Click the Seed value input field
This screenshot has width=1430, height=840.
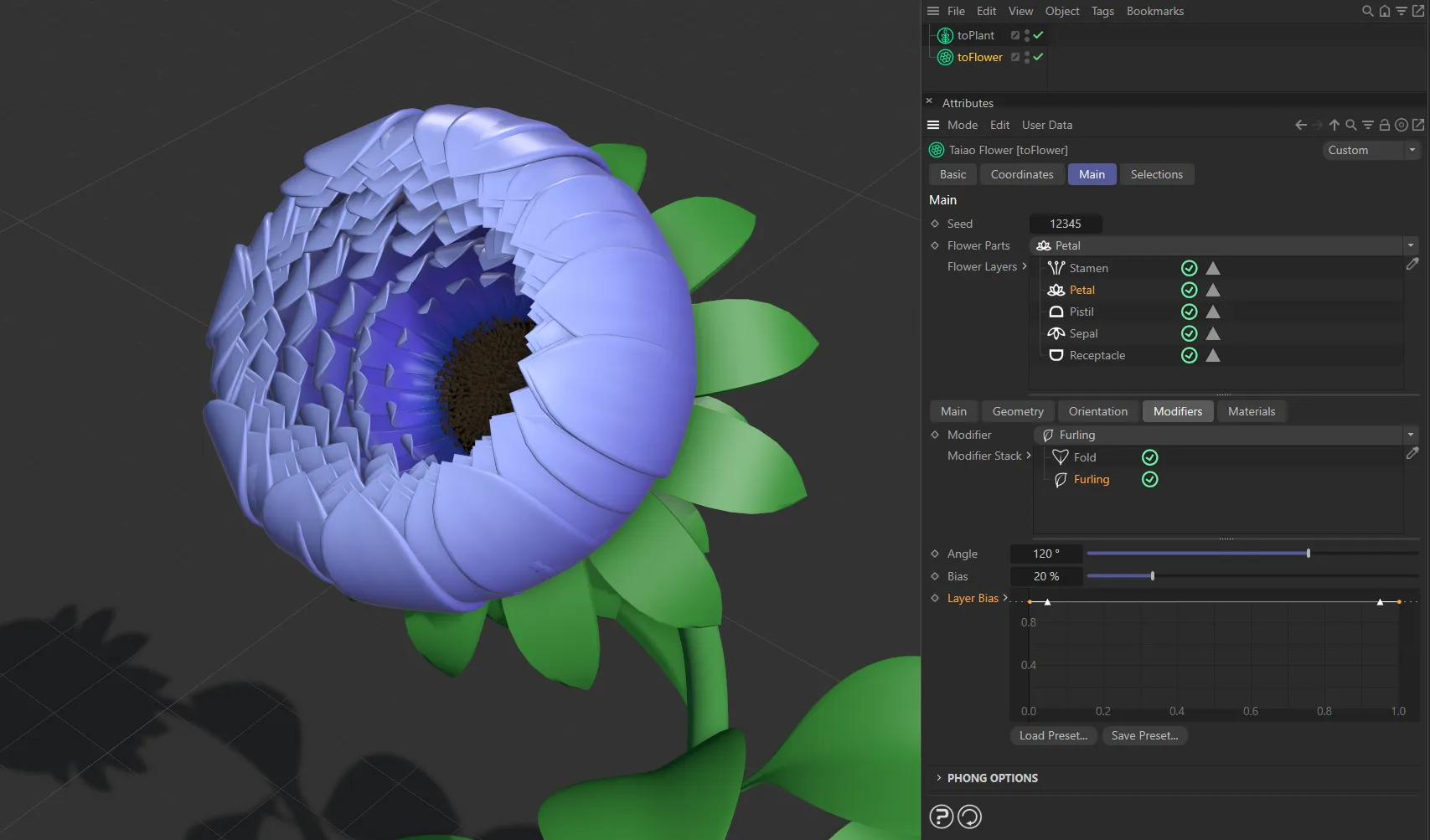tap(1065, 224)
